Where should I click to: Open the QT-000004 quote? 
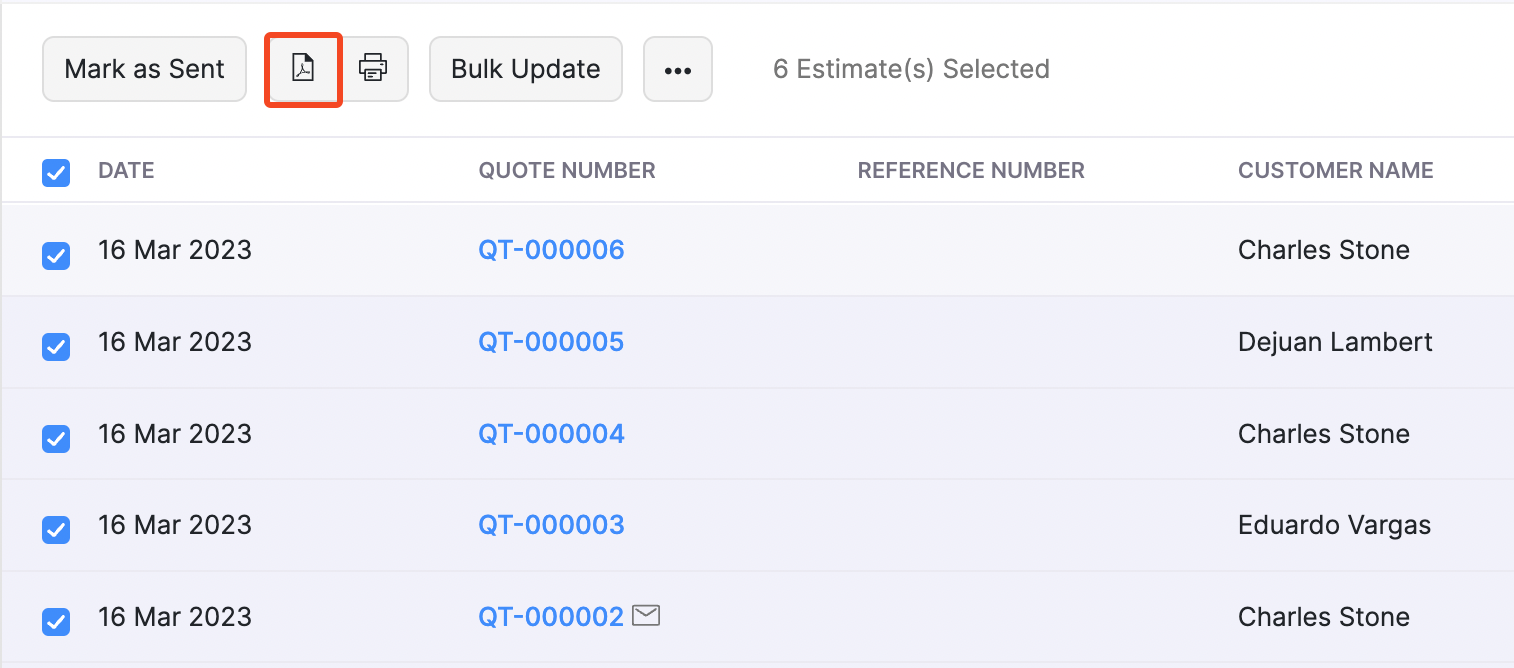[x=551, y=434]
